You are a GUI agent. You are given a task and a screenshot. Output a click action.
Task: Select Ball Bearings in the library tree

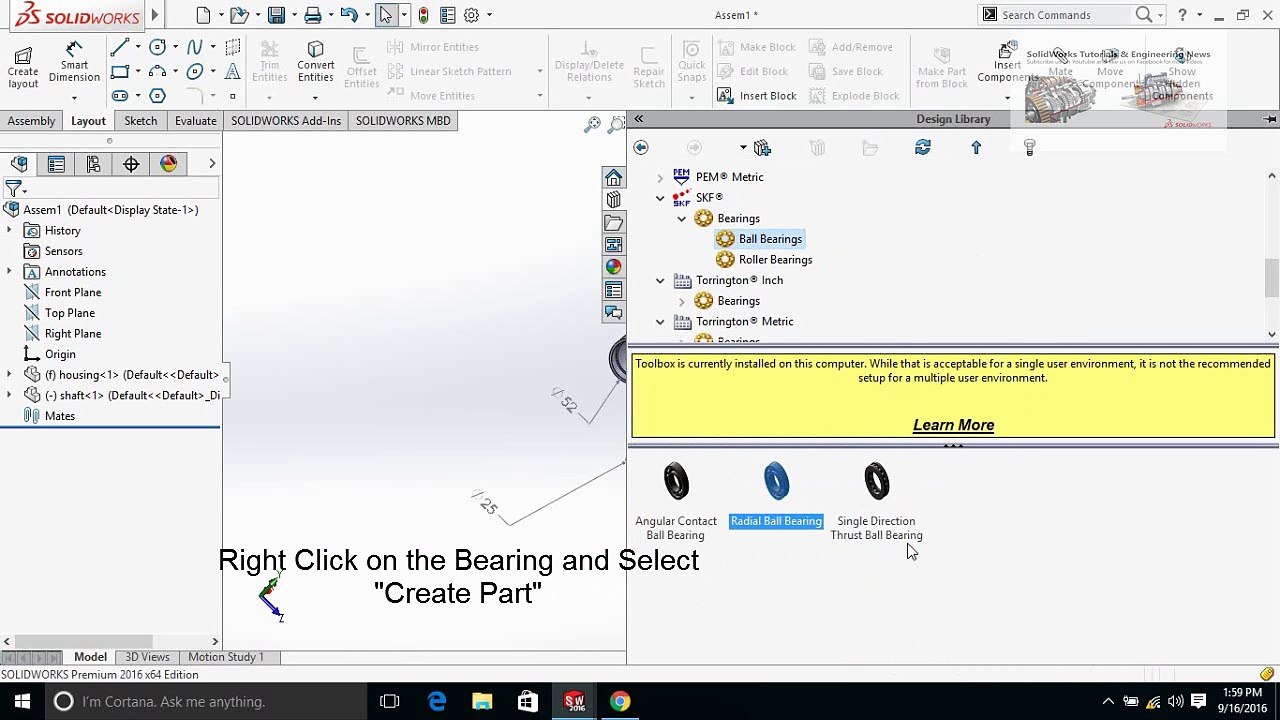point(770,239)
